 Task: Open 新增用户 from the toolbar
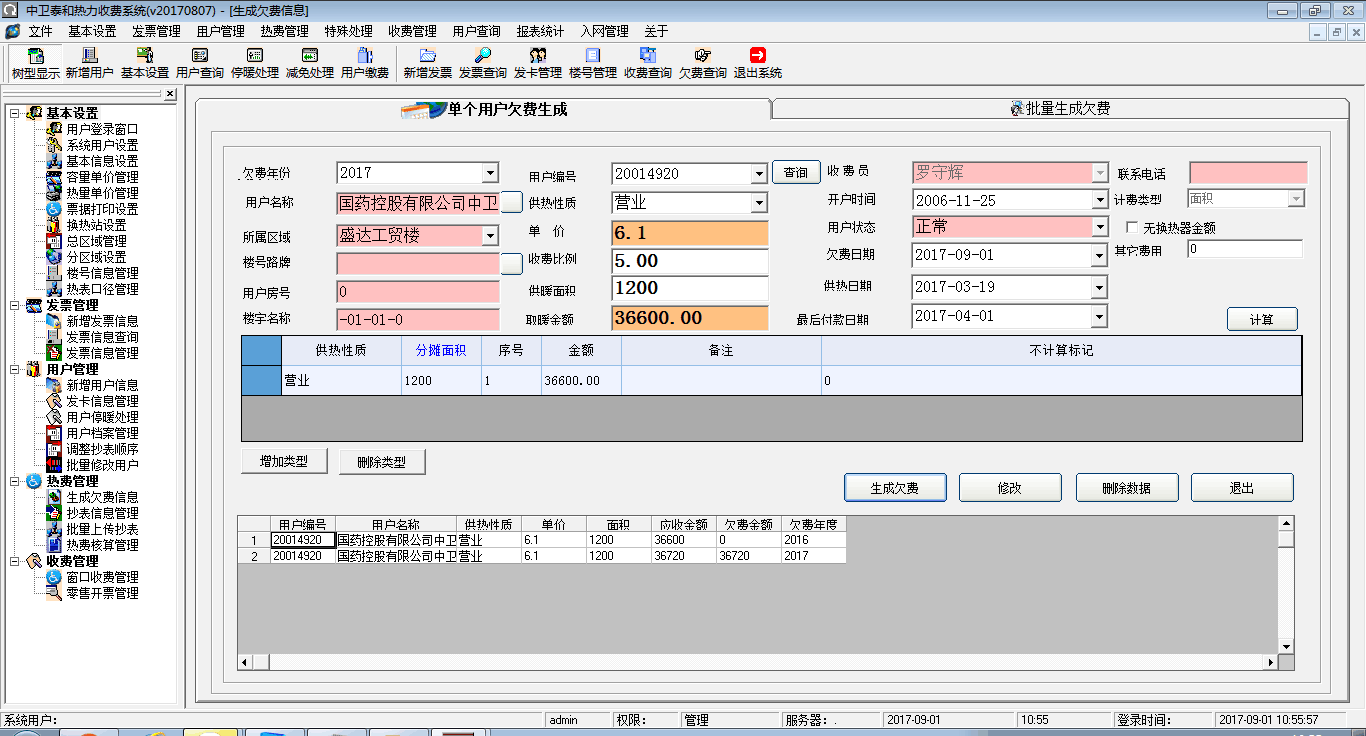click(89, 57)
